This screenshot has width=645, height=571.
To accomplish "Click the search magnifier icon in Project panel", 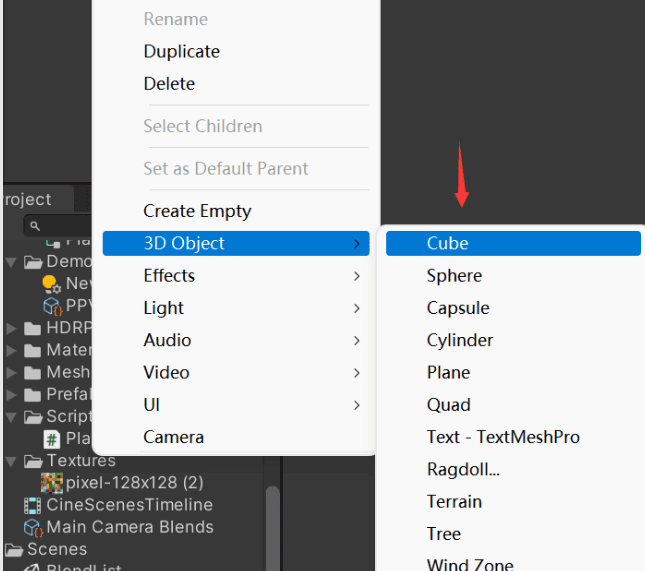I will (34, 227).
